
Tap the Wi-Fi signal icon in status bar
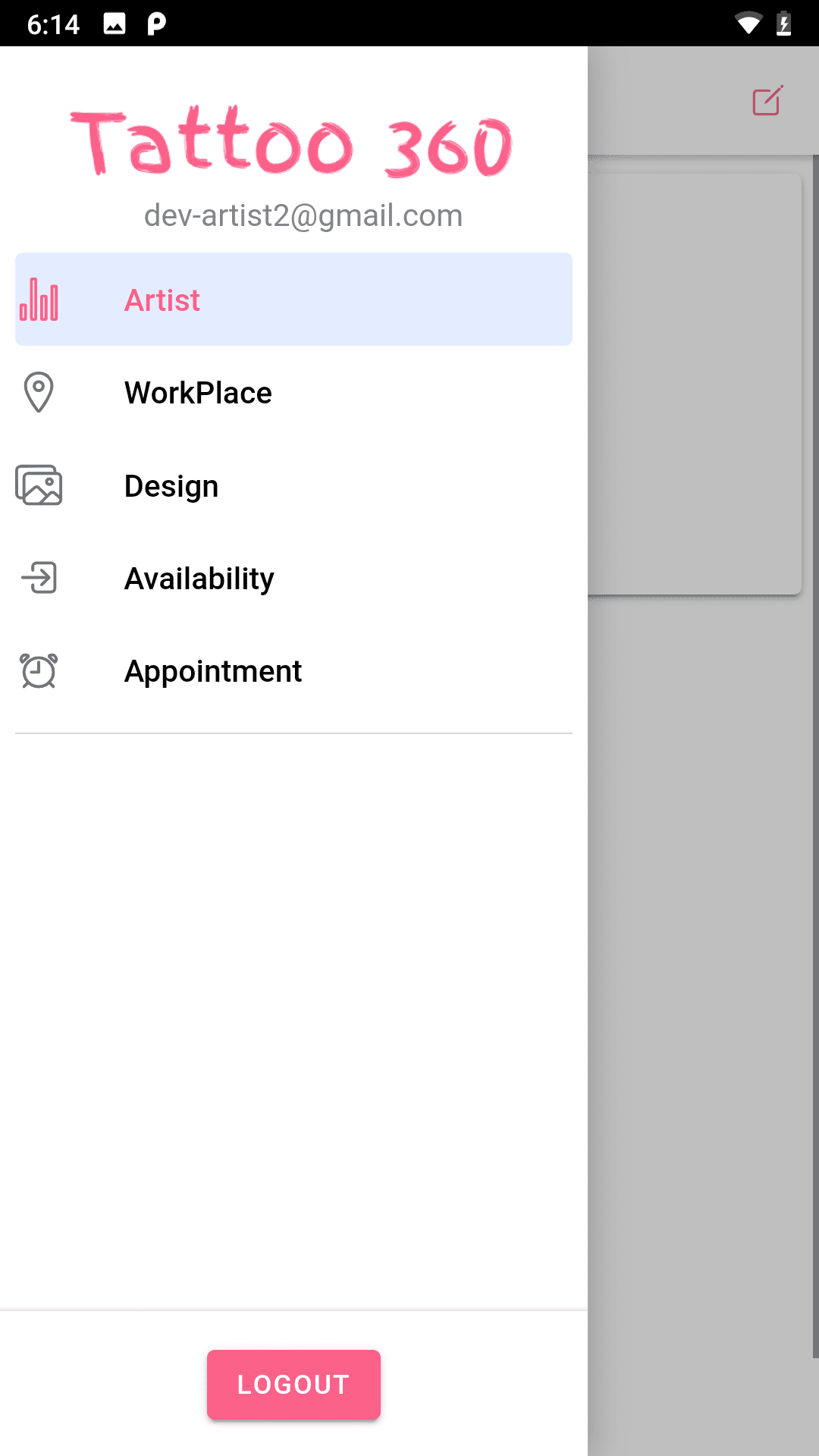click(x=748, y=24)
